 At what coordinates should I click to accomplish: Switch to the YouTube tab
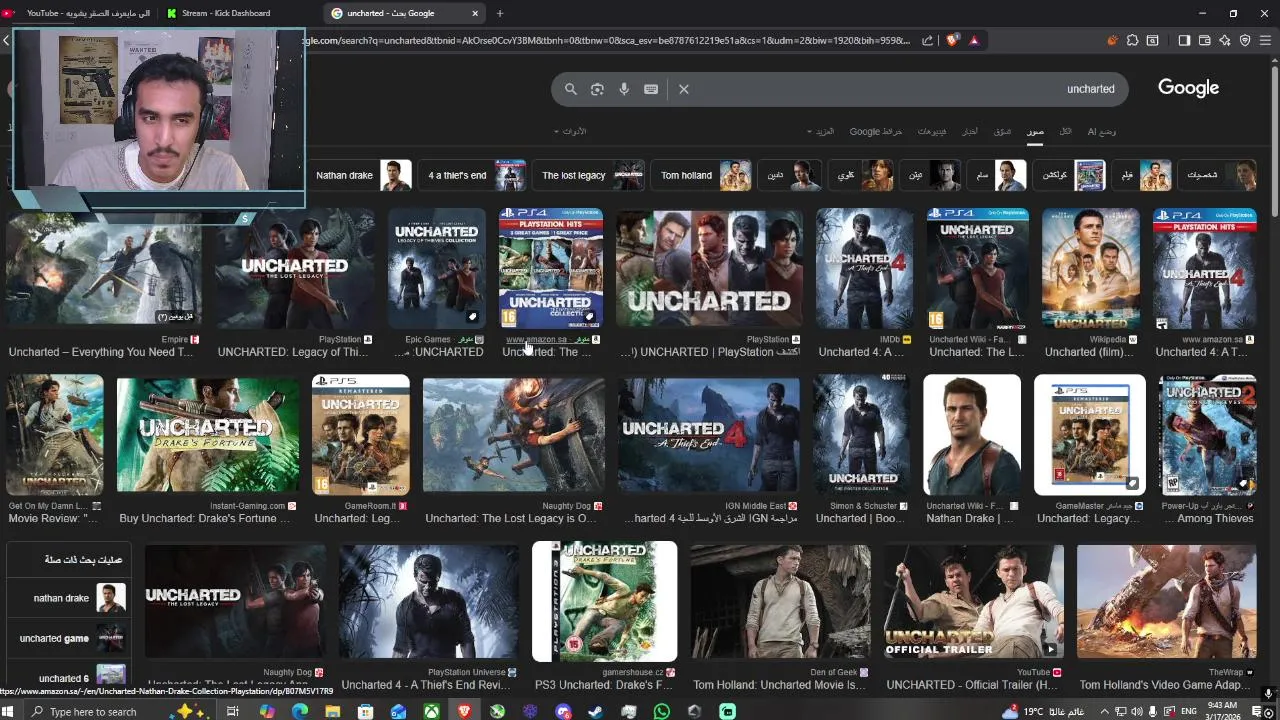80,13
